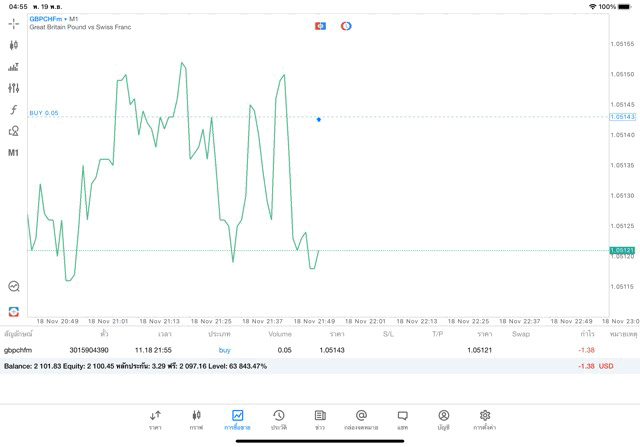Open the ประวัติ history tab
640x447 pixels.
pos(278,419)
